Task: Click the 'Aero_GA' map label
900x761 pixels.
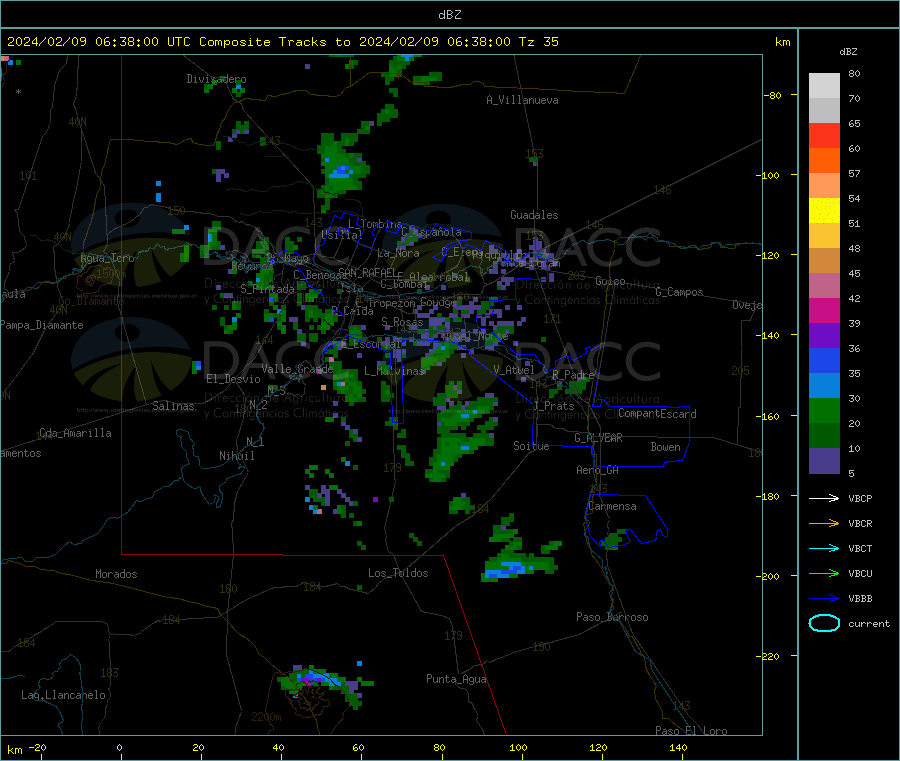Action: (598, 470)
